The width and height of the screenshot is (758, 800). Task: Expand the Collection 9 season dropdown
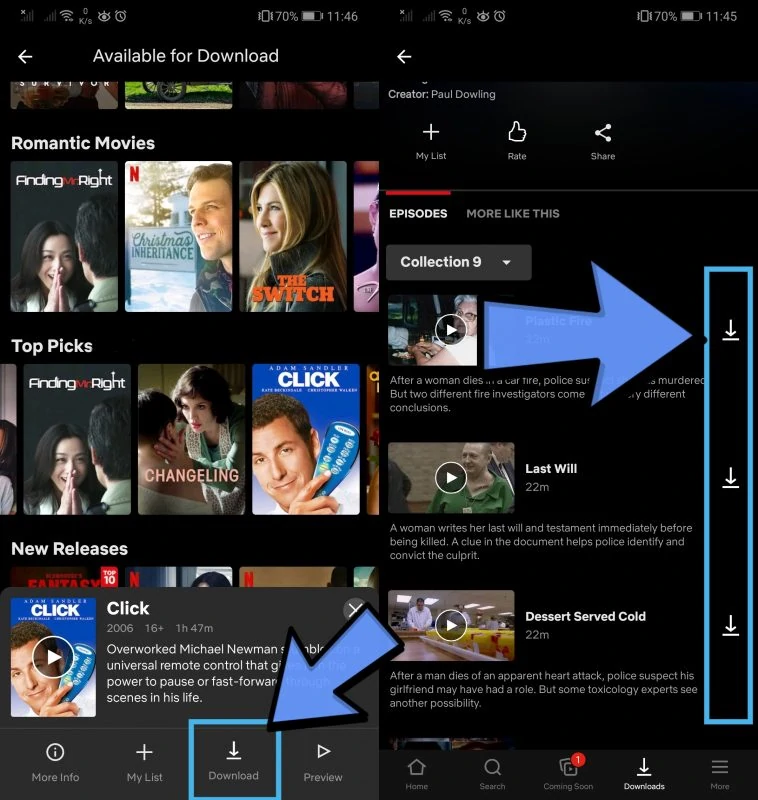(x=459, y=262)
